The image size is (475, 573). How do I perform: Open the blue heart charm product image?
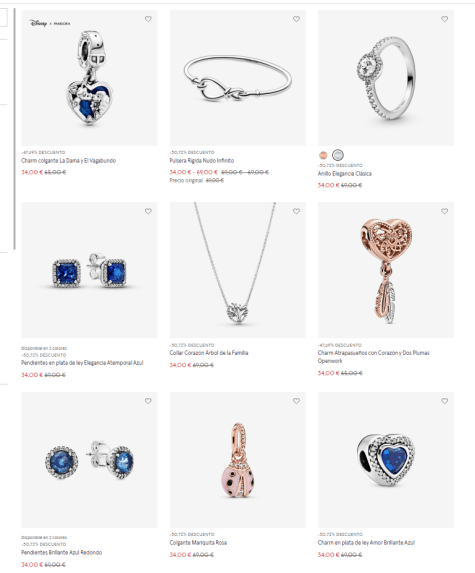click(386, 460)
